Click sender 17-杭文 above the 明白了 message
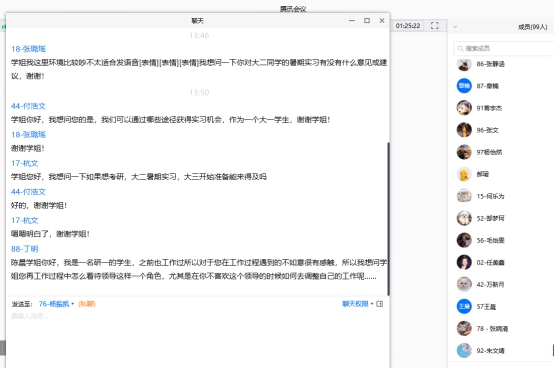Viewport: 554px width, 368px height. pos(24,220)
